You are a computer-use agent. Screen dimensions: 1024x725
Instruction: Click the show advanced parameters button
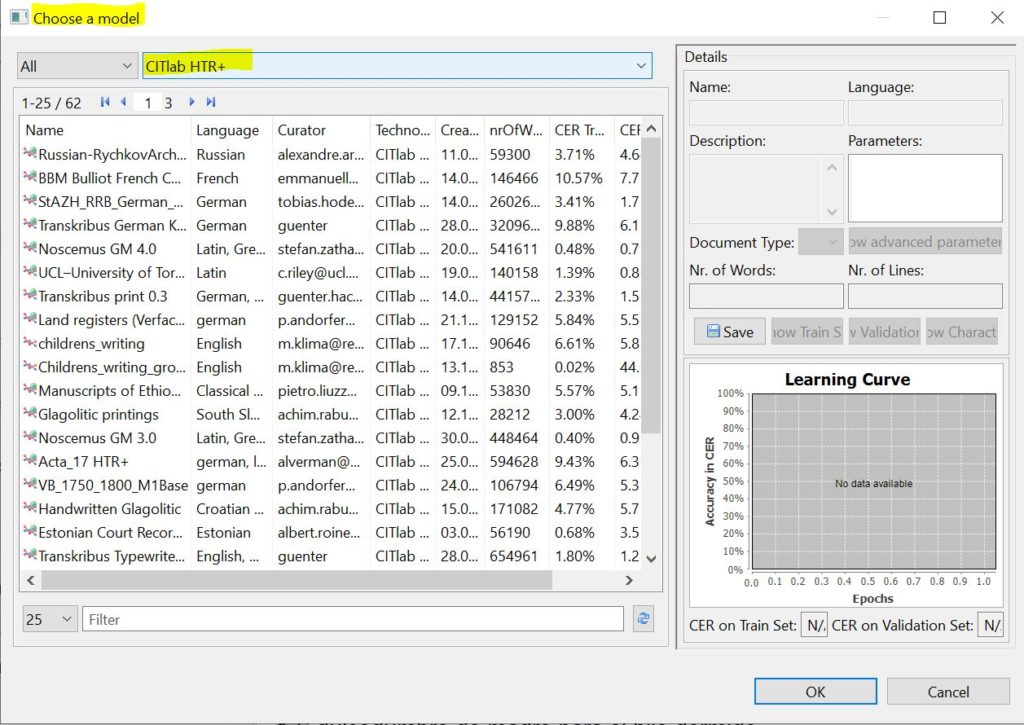(x=925, y=242)
